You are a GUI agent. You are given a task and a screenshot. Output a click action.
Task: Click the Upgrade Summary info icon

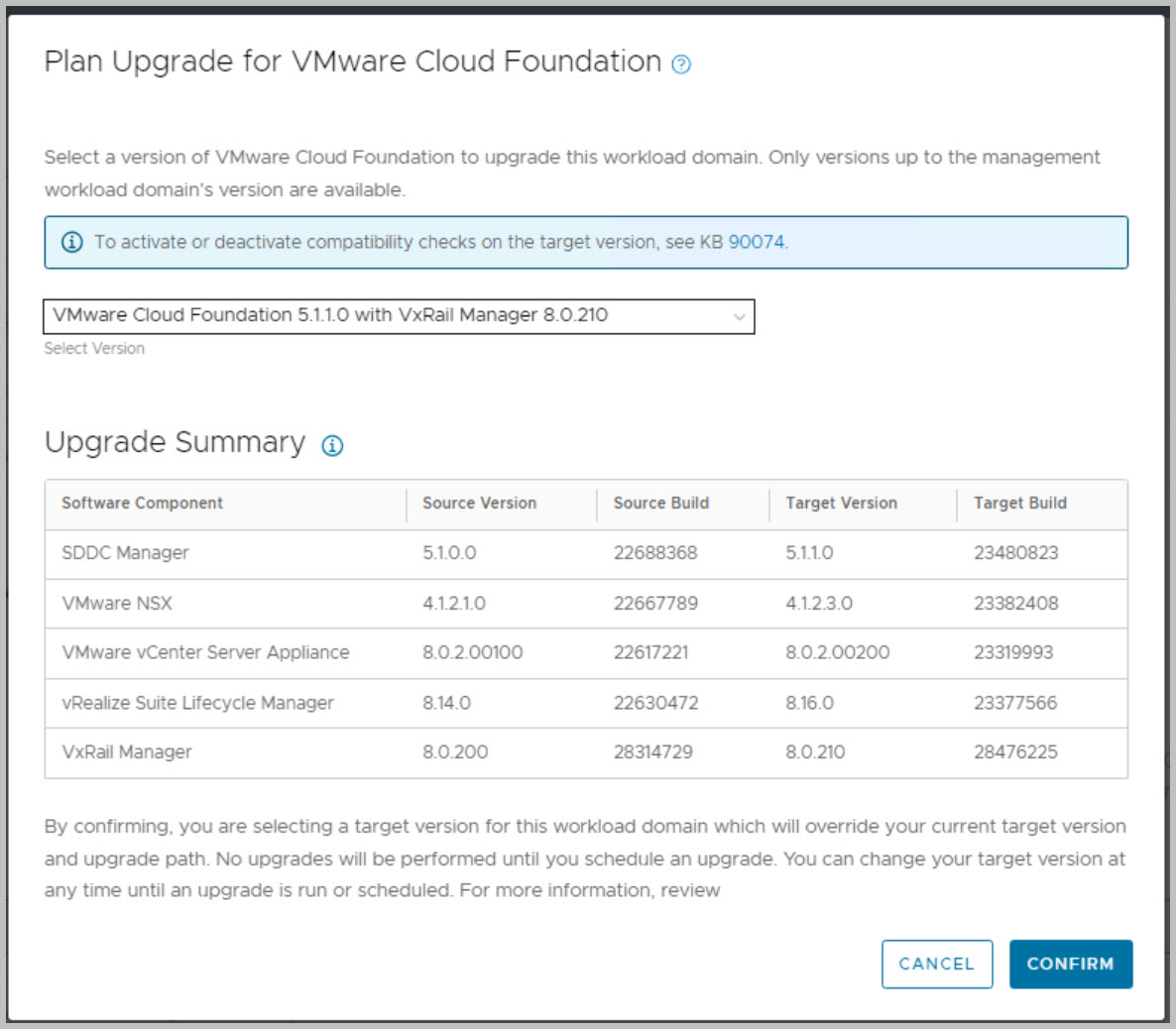(332, 445)
